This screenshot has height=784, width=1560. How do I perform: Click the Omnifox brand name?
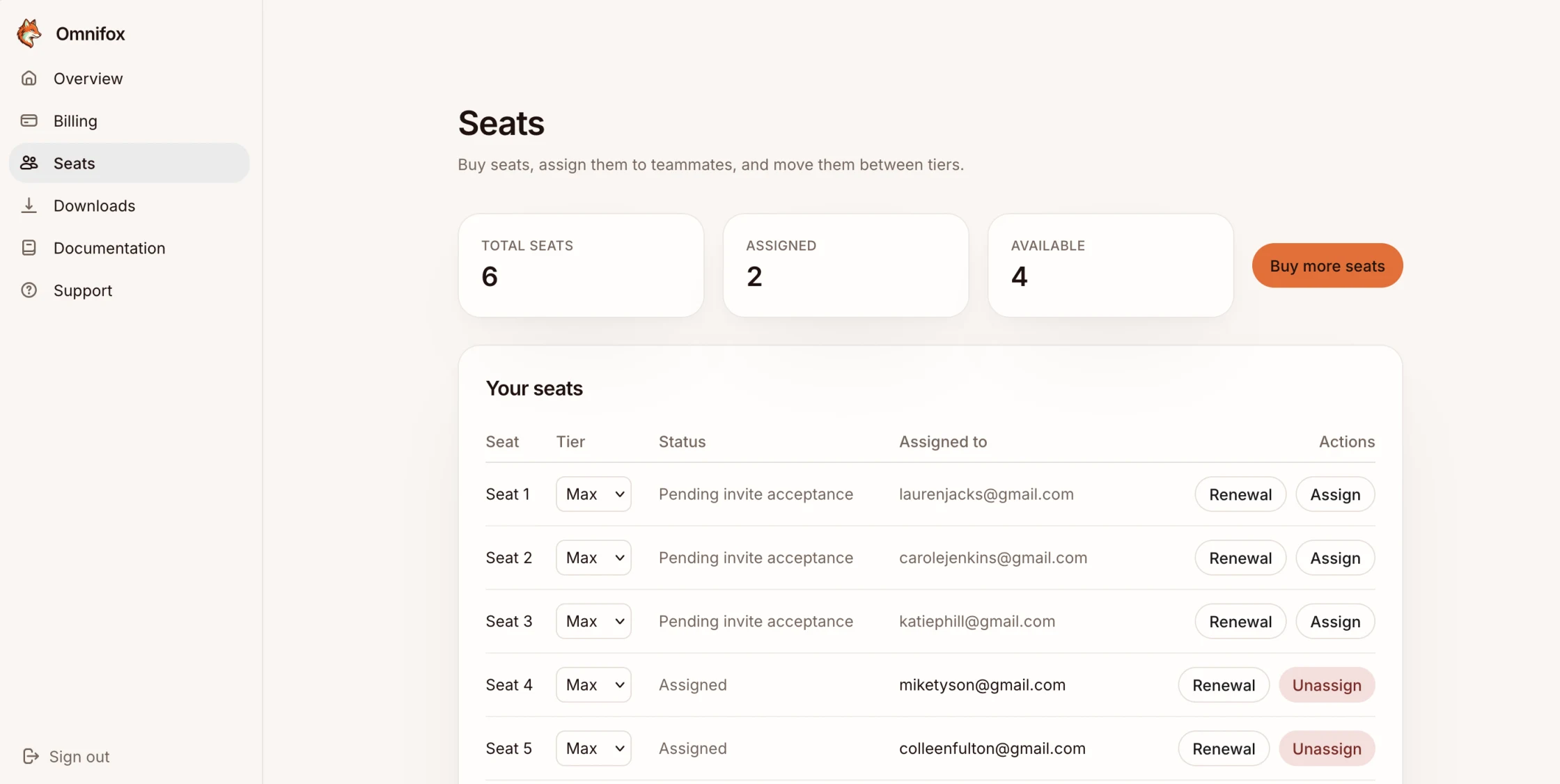(x=91, y=33)
